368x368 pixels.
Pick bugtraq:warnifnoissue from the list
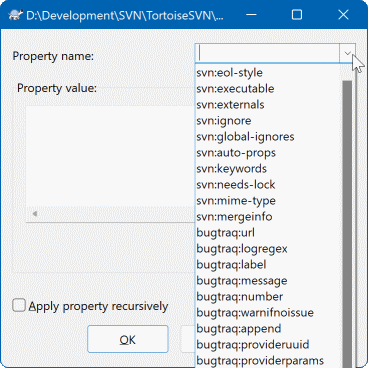tap(269, 313)
